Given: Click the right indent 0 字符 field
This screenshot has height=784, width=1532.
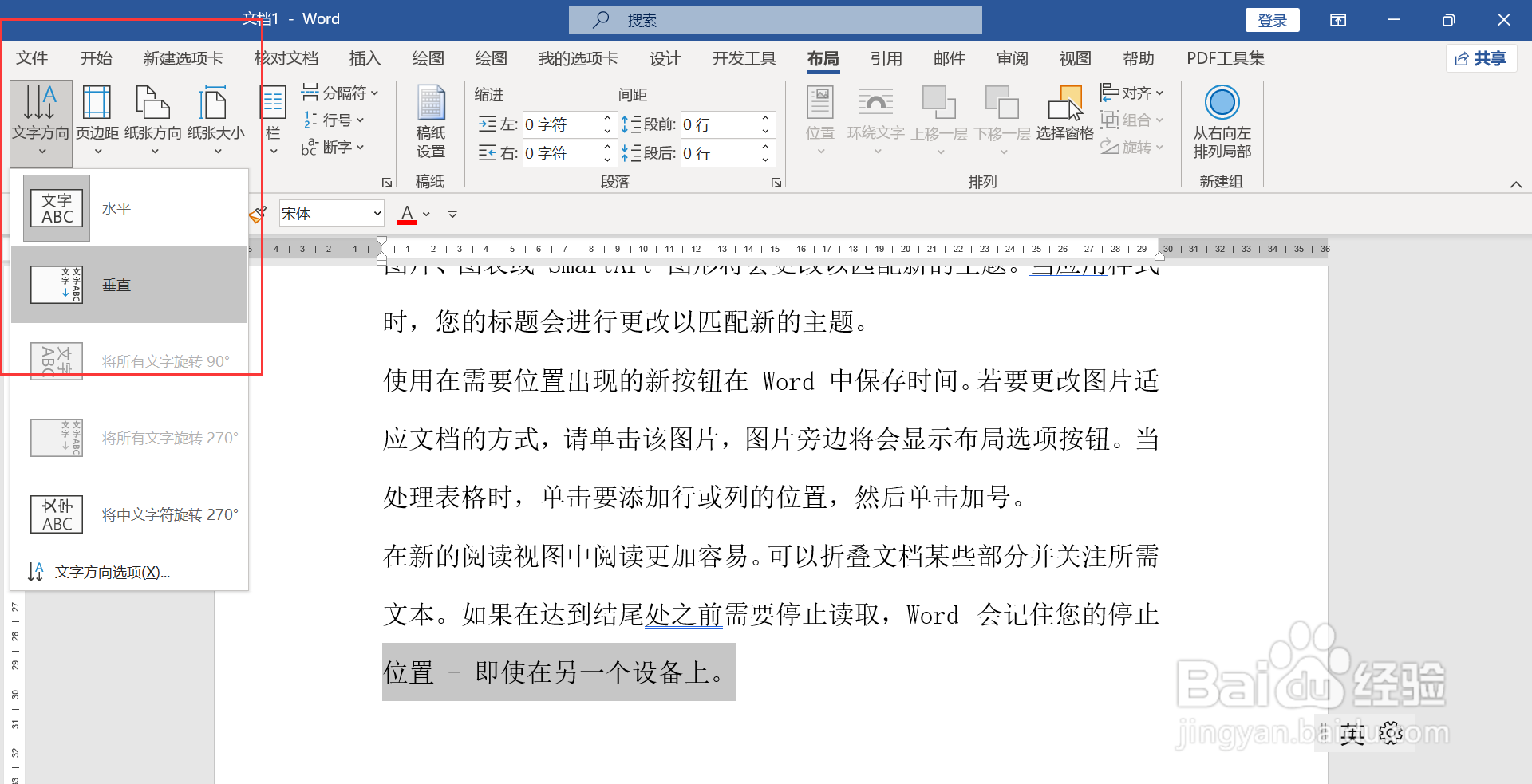Looking at the screenshot, I should click(x=561, y=153).
